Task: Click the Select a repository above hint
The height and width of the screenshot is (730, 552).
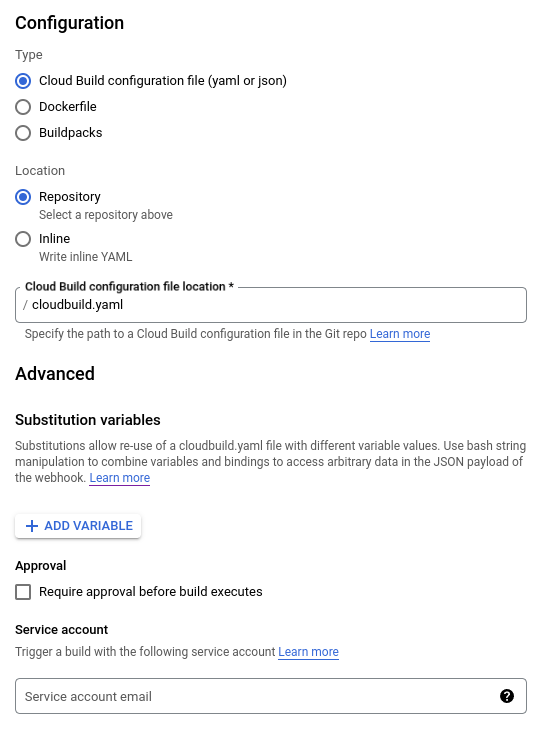Action: [x=106, y=215]
